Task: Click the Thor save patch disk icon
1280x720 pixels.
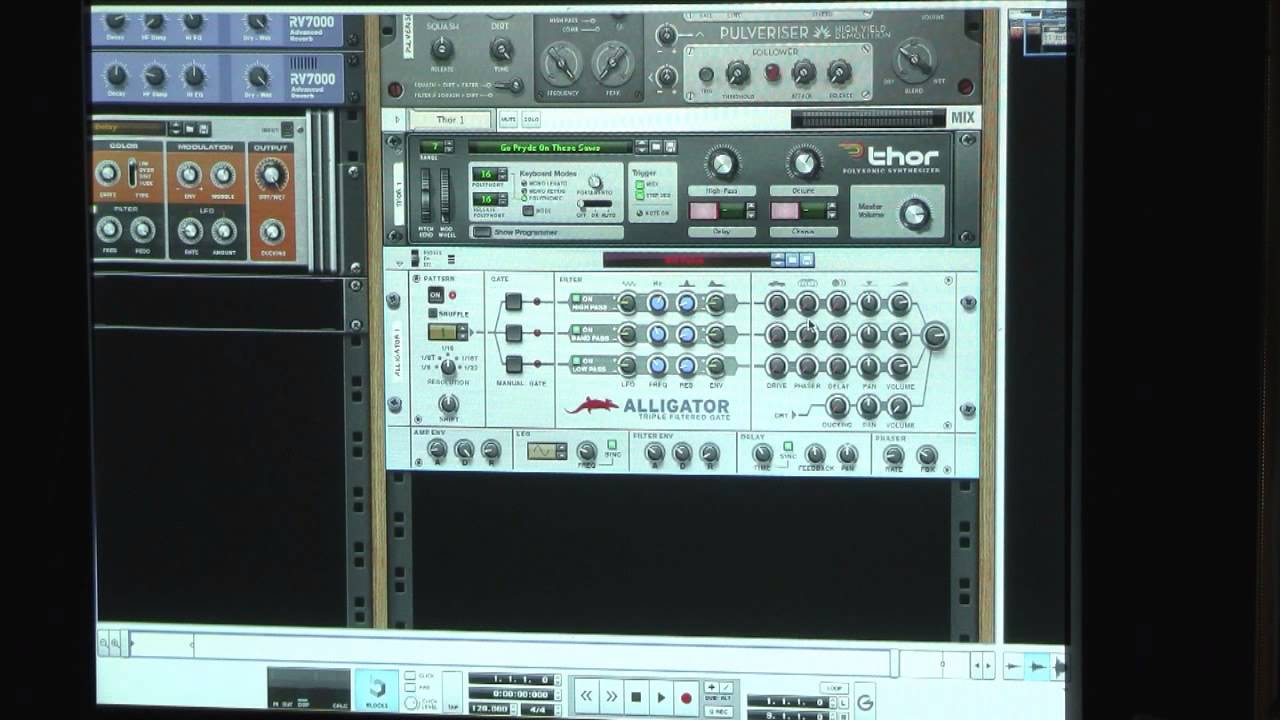Action: pos(670,146)
